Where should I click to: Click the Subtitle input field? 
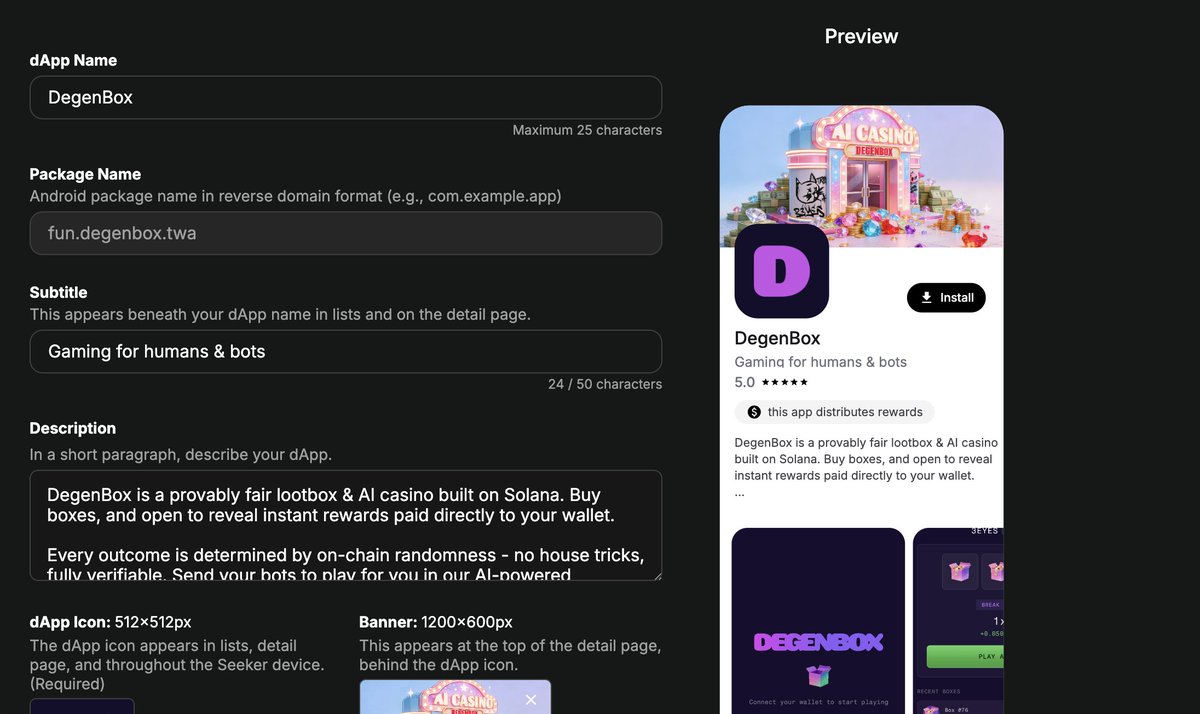(x=345, y=351)
